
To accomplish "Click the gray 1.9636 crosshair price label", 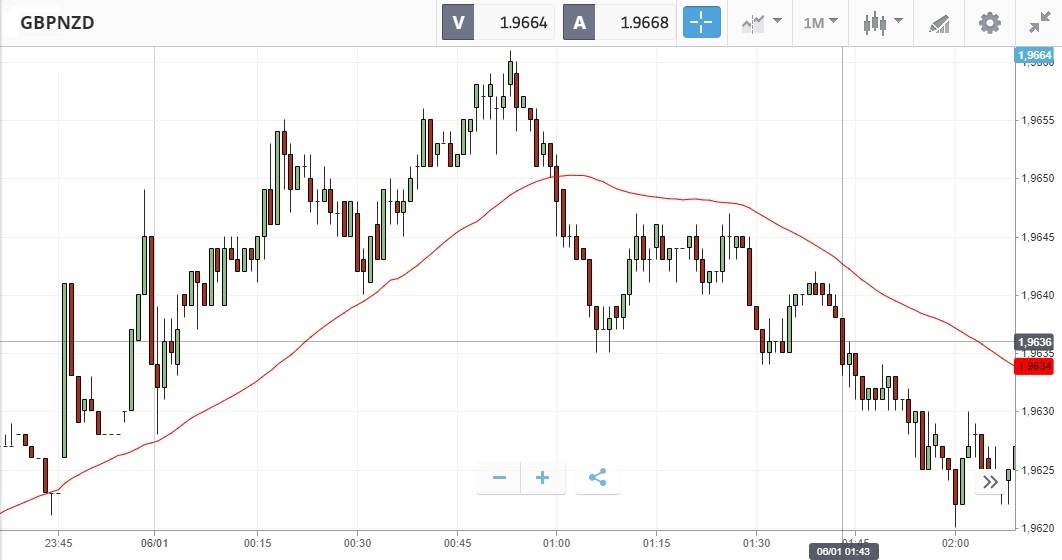I will point(1034,342).
